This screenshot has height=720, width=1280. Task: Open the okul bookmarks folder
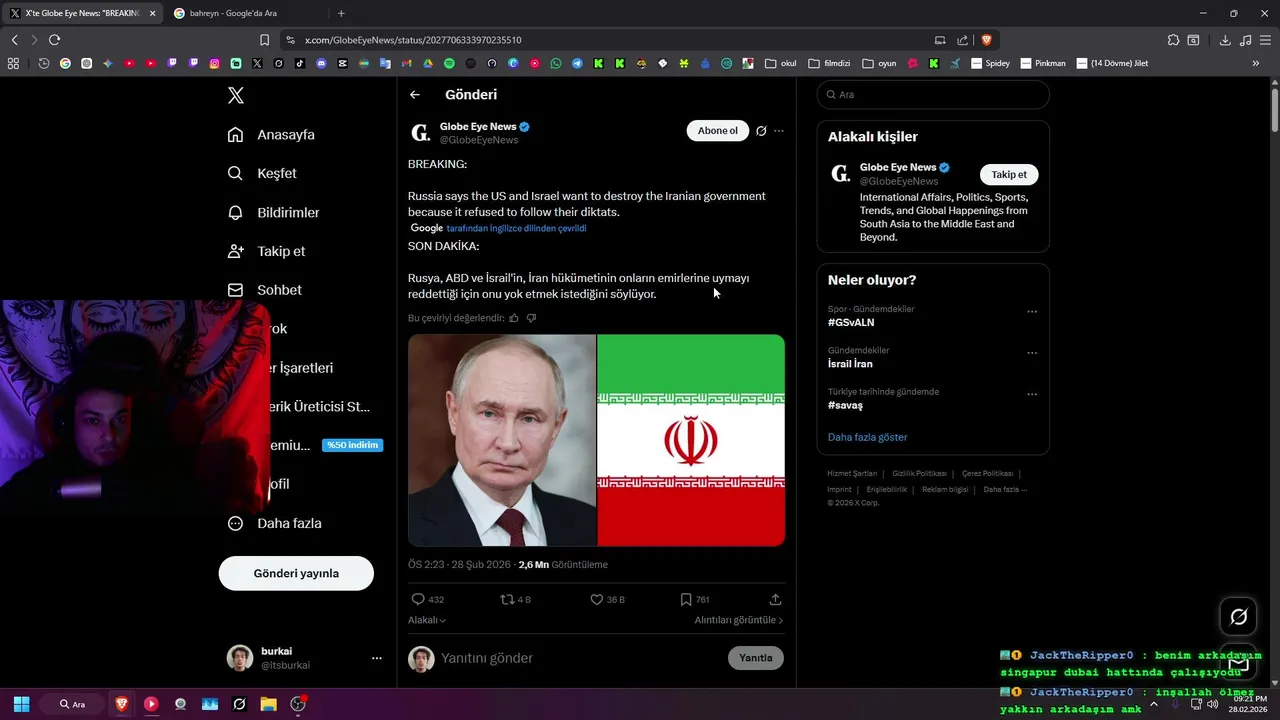(x=781, y=63)
